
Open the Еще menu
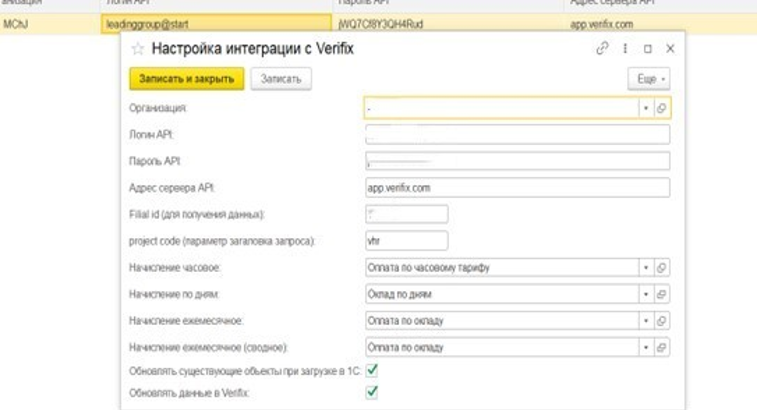[649, 79]
